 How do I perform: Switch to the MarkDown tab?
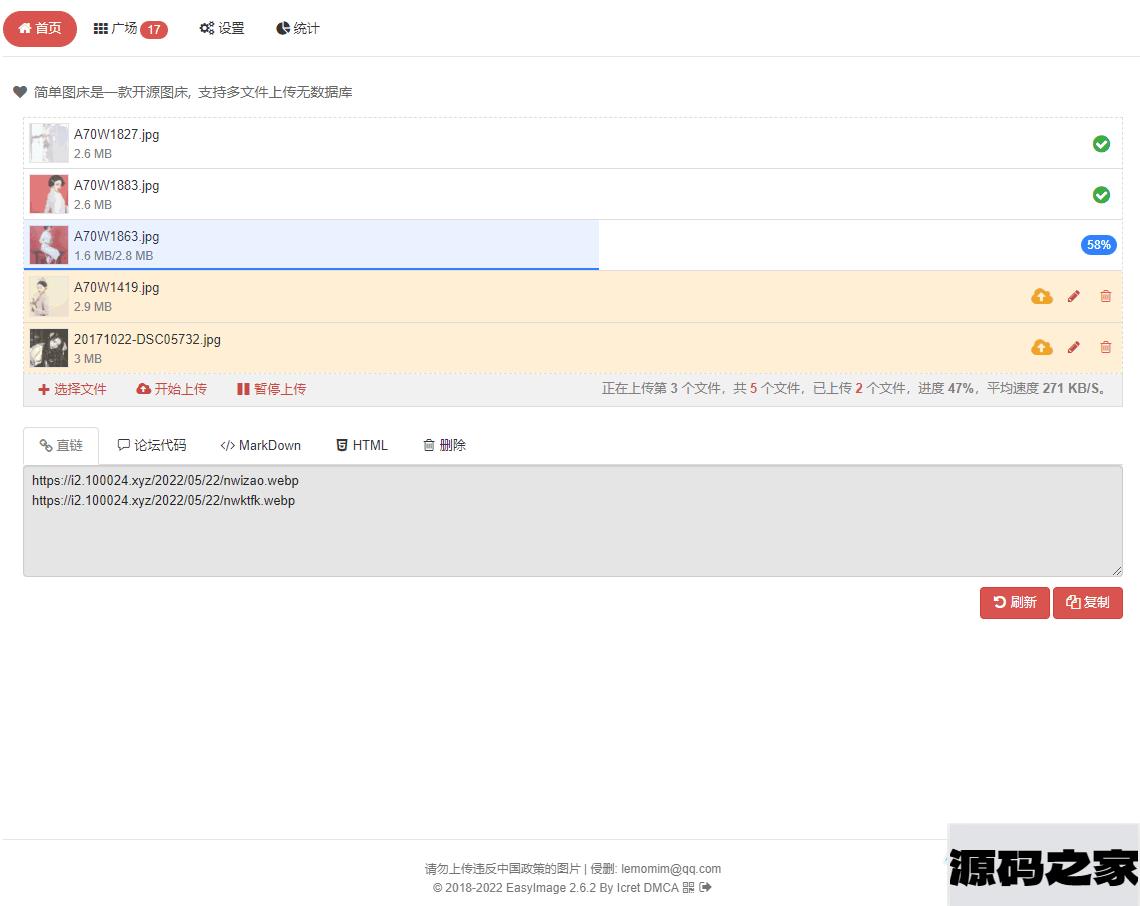[x=260, y=446]
